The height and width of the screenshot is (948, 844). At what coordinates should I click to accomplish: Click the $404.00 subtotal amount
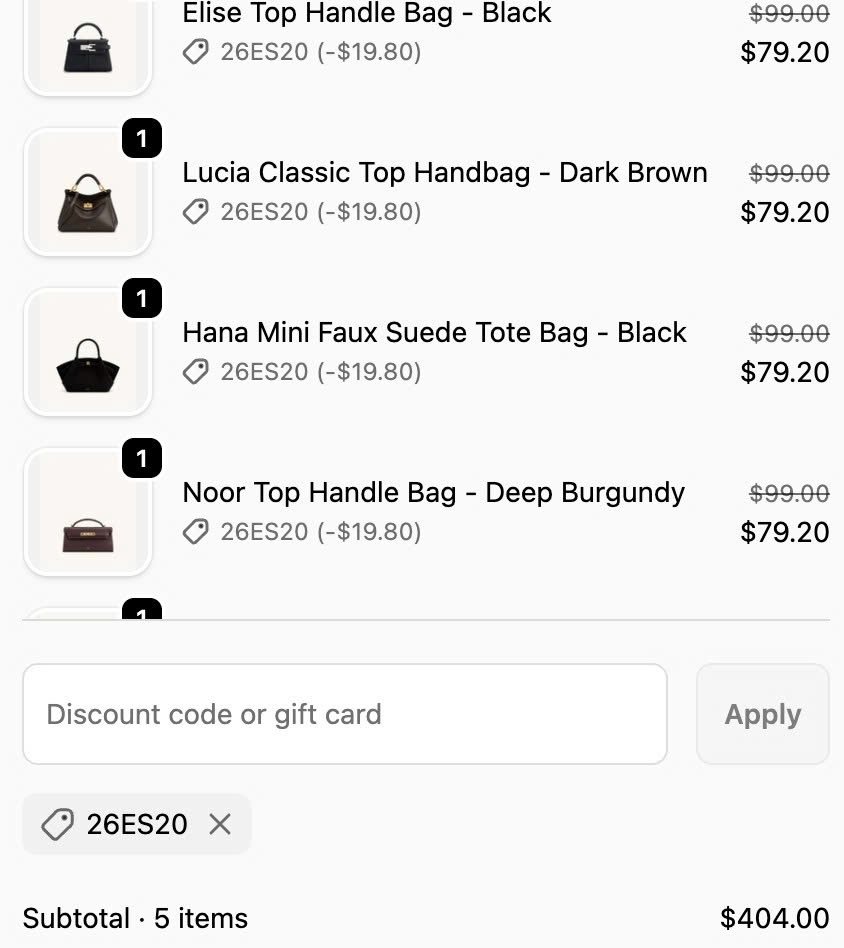pyautogui.click(x=774, y=918)
